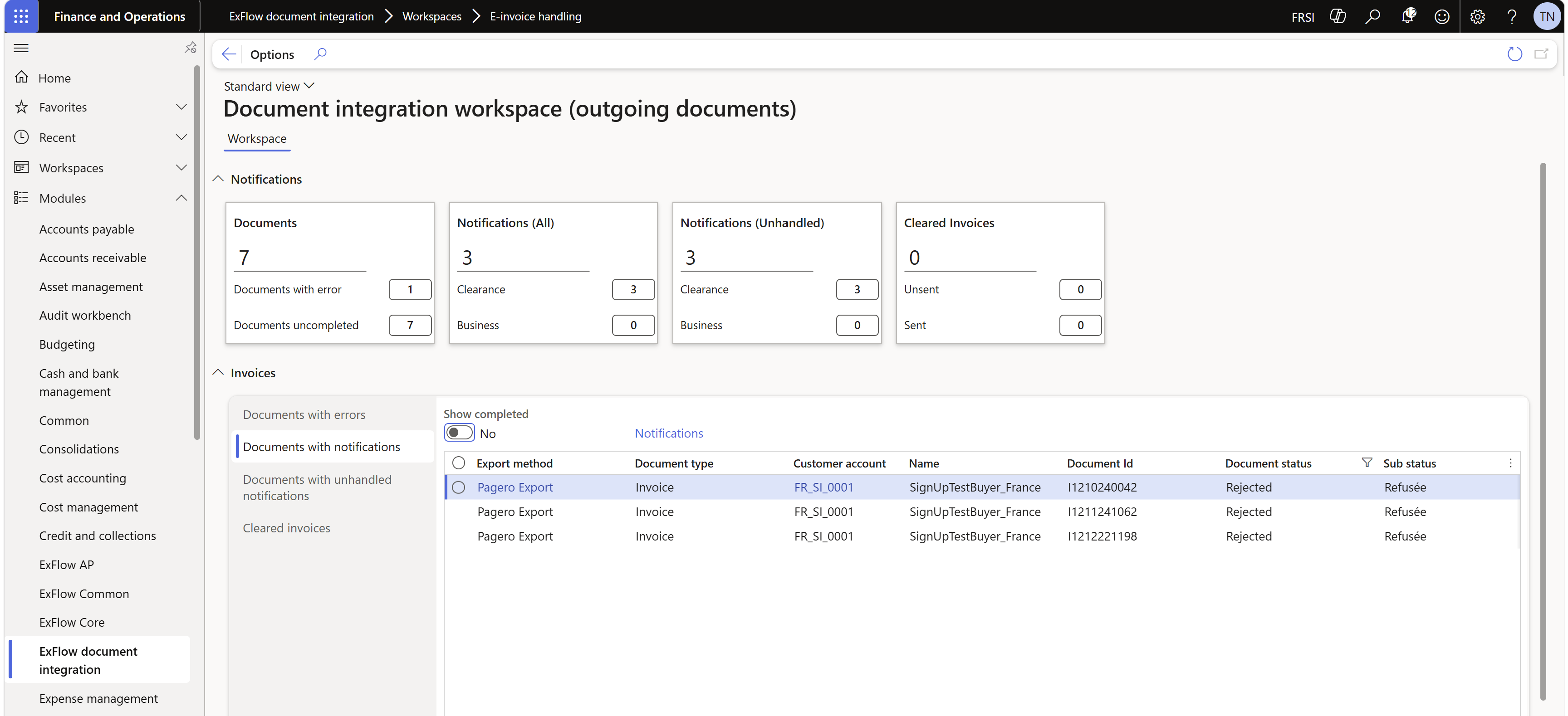Click the select-all circle in grid header
This screenshot has width=1568, height=716.
[x=458, y=463]
